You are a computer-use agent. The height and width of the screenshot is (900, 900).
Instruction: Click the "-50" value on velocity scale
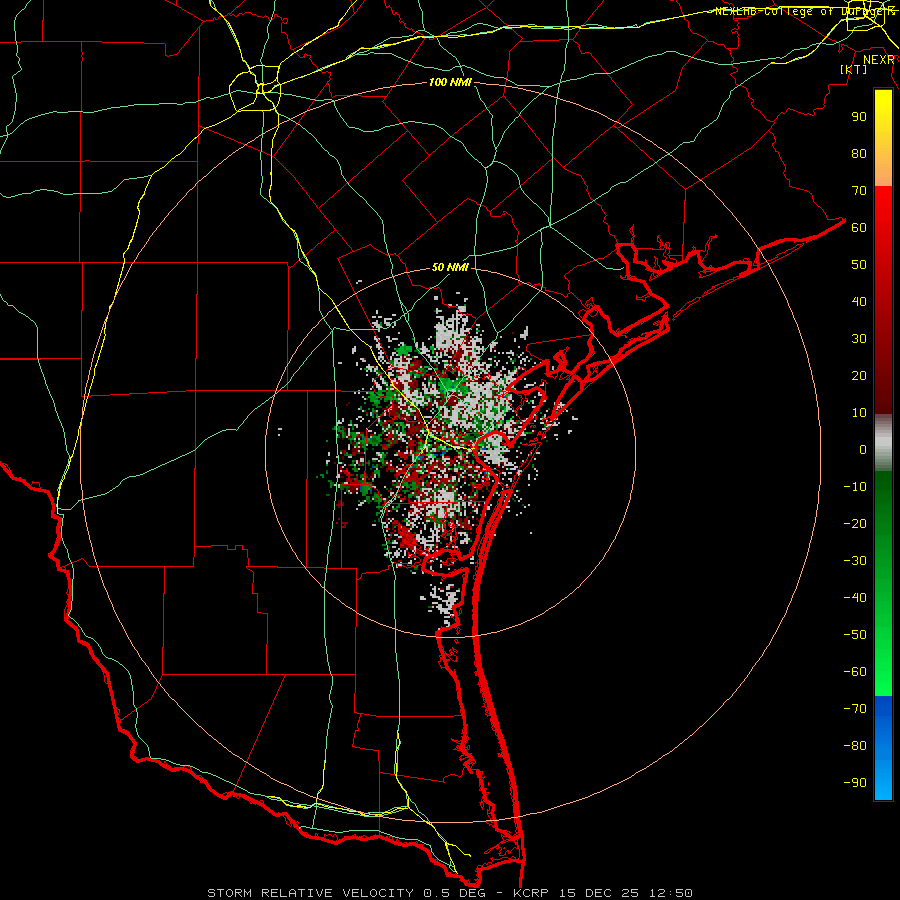[x=855, y=635]
